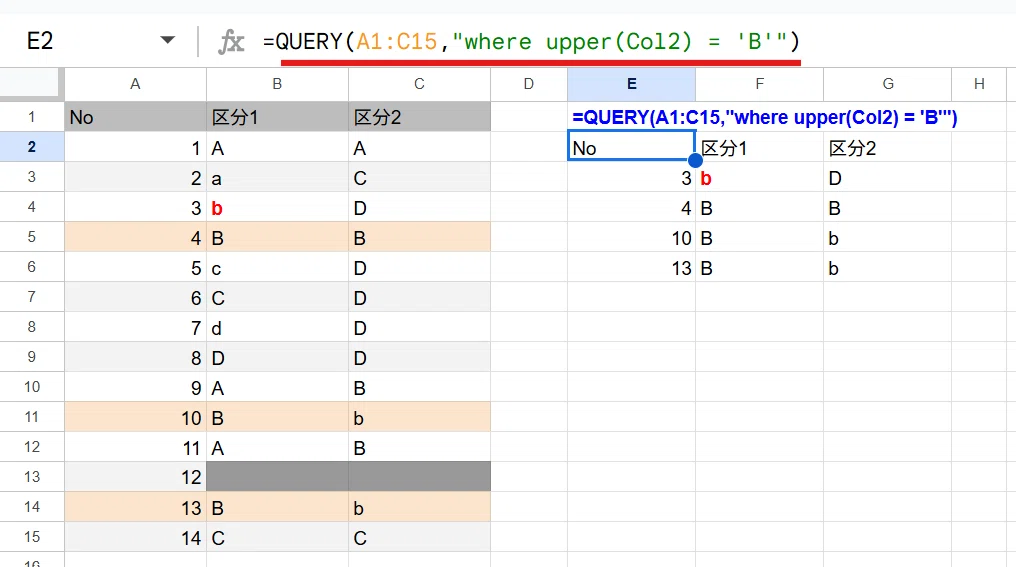Click cell F2 '区分1'

[x=759, y=147]
